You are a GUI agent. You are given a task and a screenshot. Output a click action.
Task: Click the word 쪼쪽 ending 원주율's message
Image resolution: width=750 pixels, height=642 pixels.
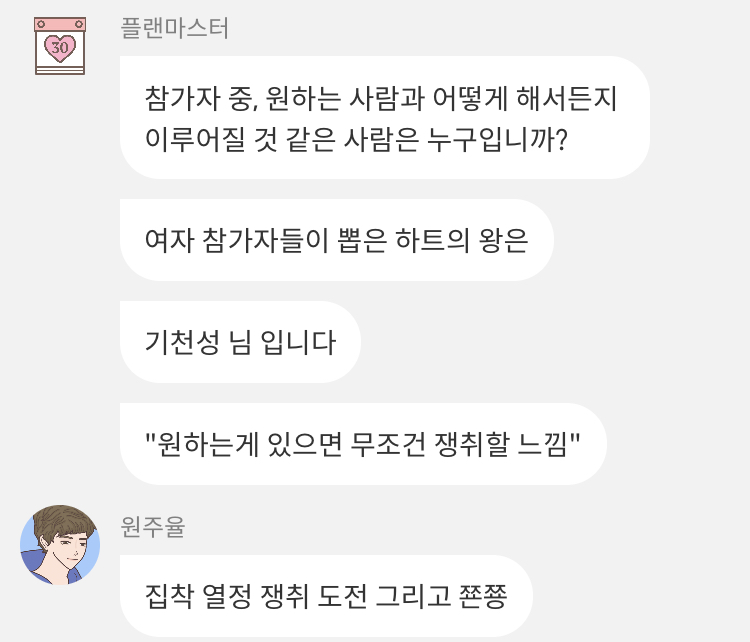[483, 597]
